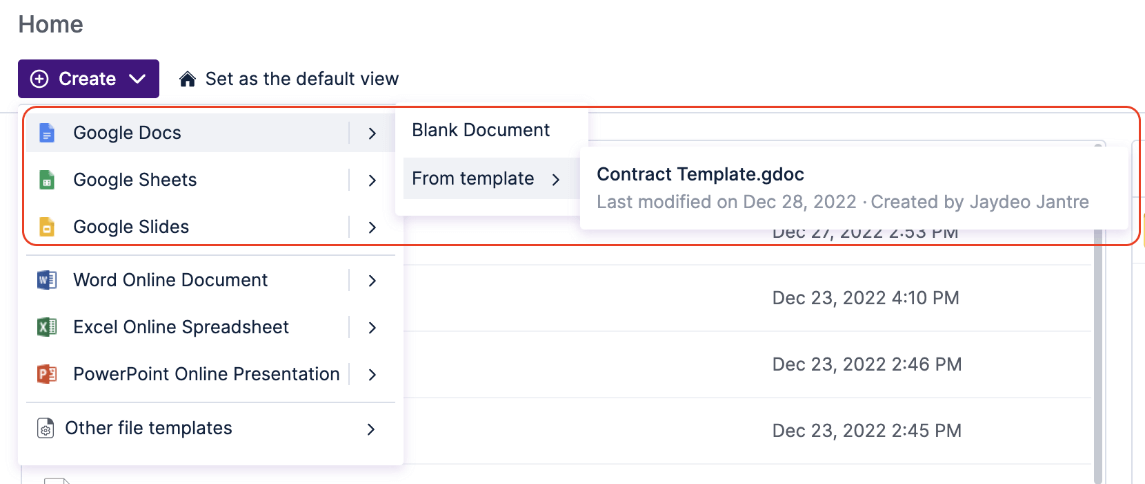Image resolution: width=1145 pixels, height=484 pixels.
Task: Open Contract Template.gdoc template
Action: pos(700,174)
